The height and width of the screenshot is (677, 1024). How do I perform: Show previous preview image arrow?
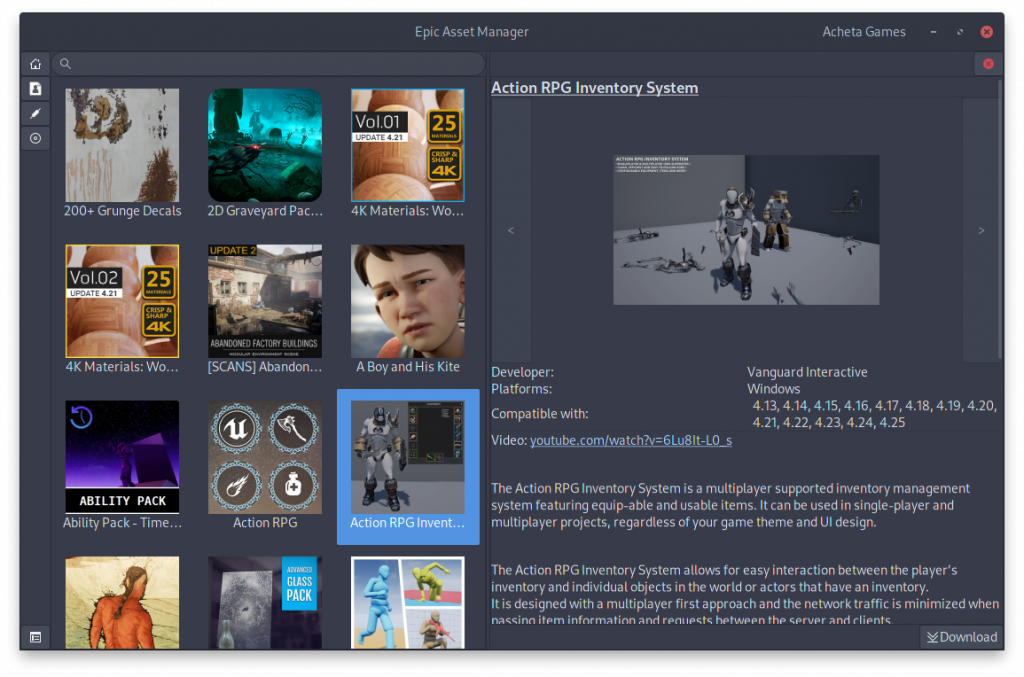click(x=511, y=230)
